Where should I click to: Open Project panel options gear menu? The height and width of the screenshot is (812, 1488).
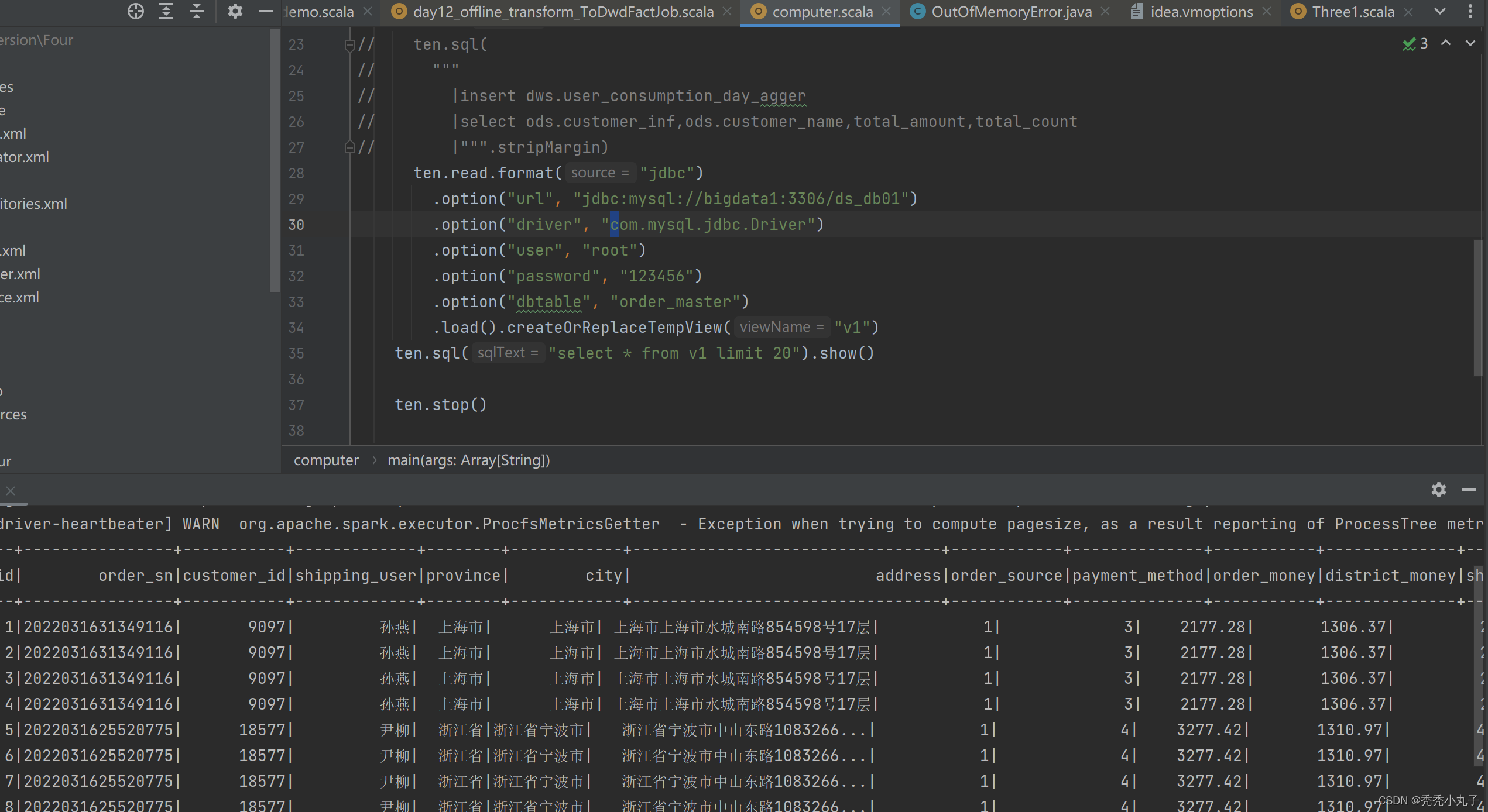[x=235, y=11]
